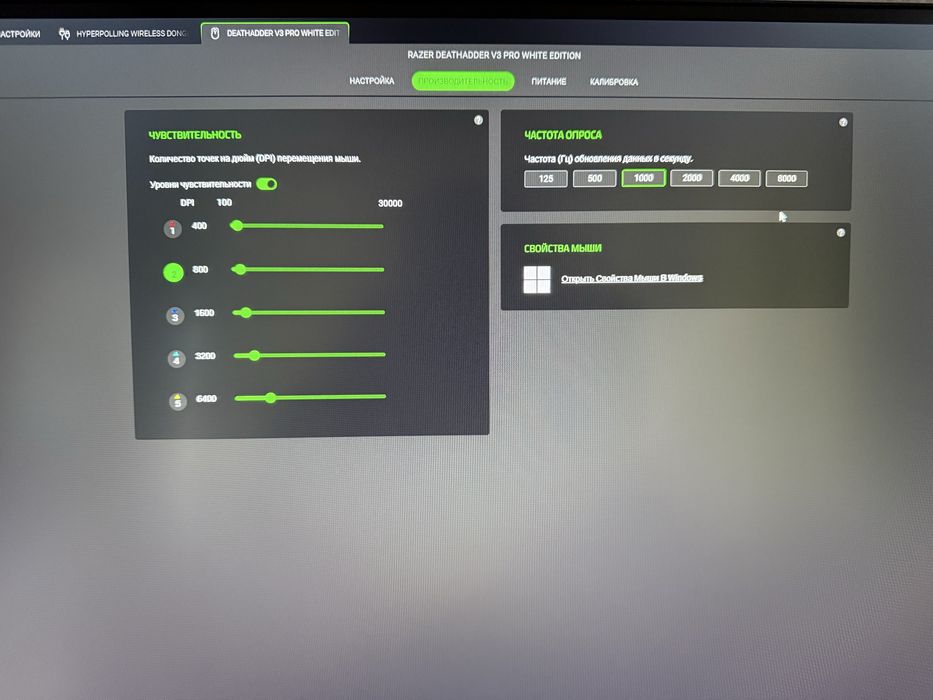Click the 1600 DPI slider handle
Viewport: 933px width, 700px height.
246,312
